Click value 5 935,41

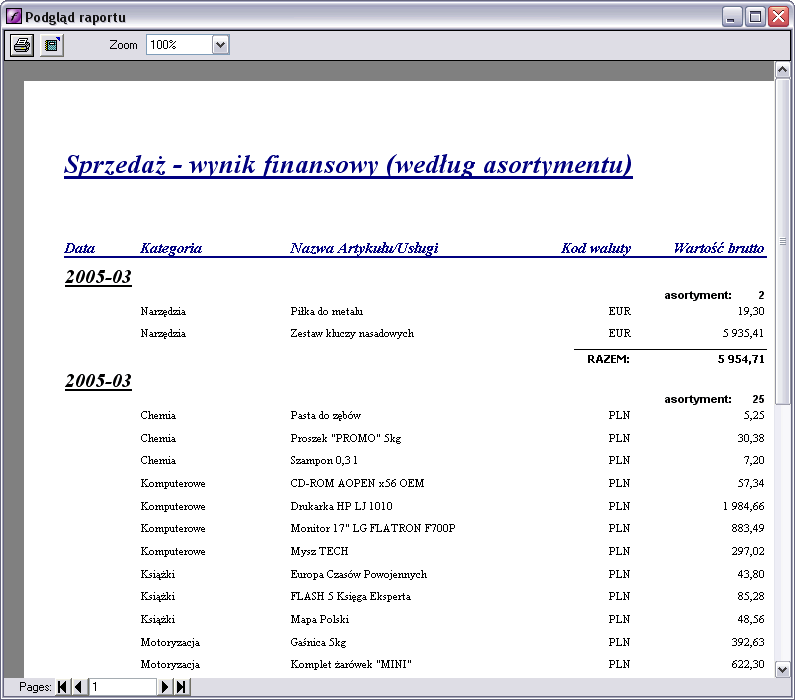tap(743, 334)
